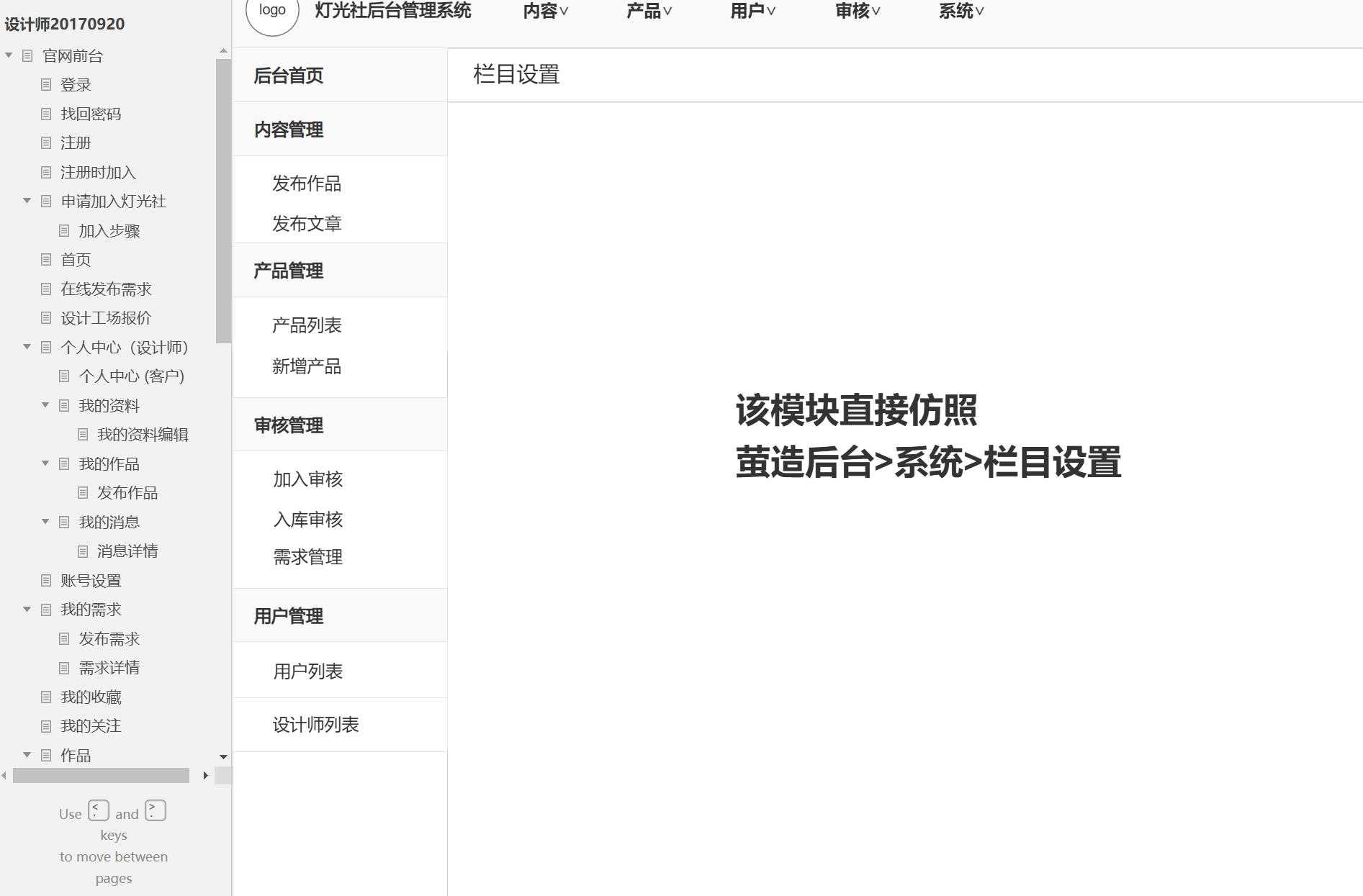This screenshot has height=896, width=1363.
Task: Click the horizontal scrollbar in page tree
Action: (x=101, y=775)
